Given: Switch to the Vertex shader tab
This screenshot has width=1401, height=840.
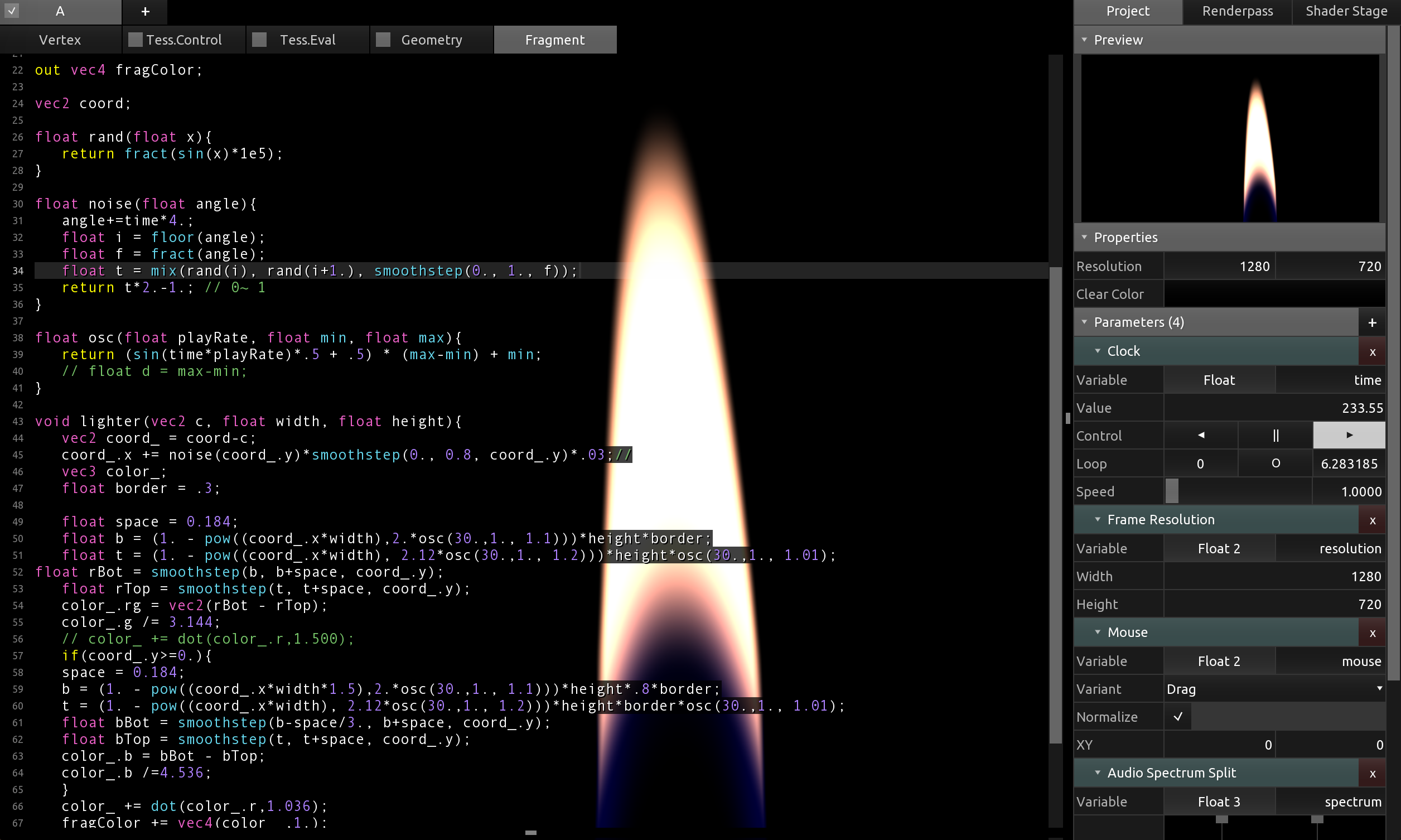Looking at the screenshot, I should (x=60, y=40).
